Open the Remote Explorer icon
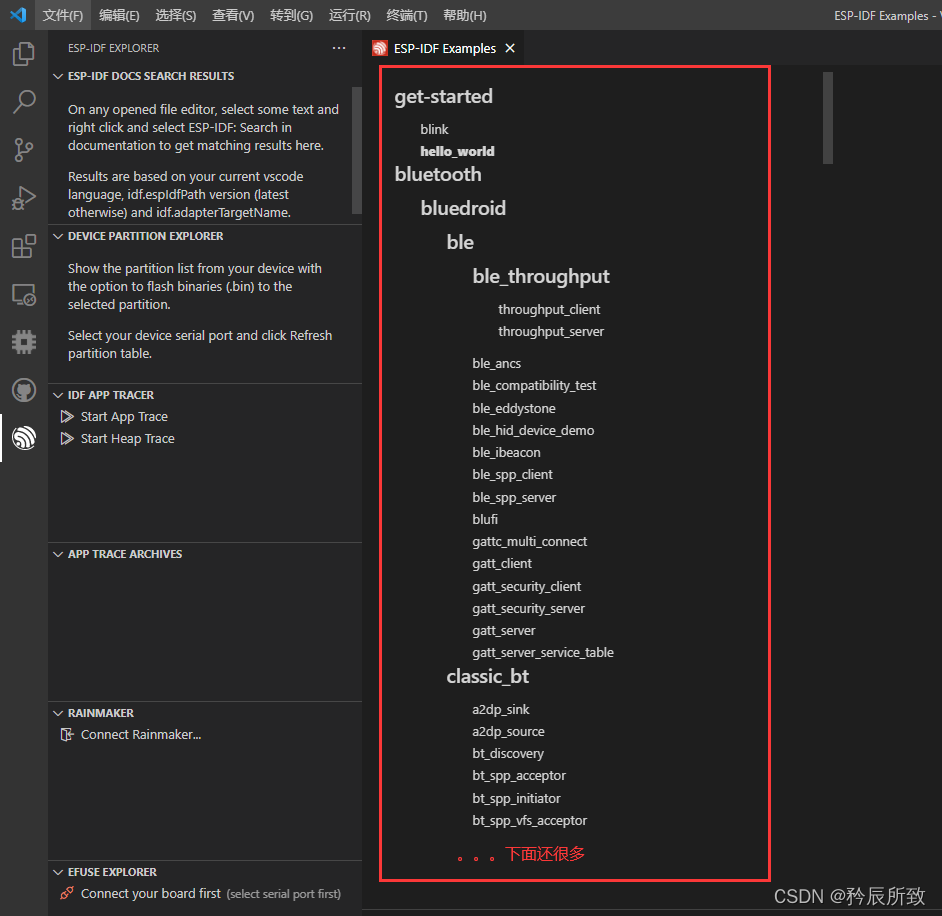Image resolution: width=942 pixels, height=916 pixels. [24, 294]
